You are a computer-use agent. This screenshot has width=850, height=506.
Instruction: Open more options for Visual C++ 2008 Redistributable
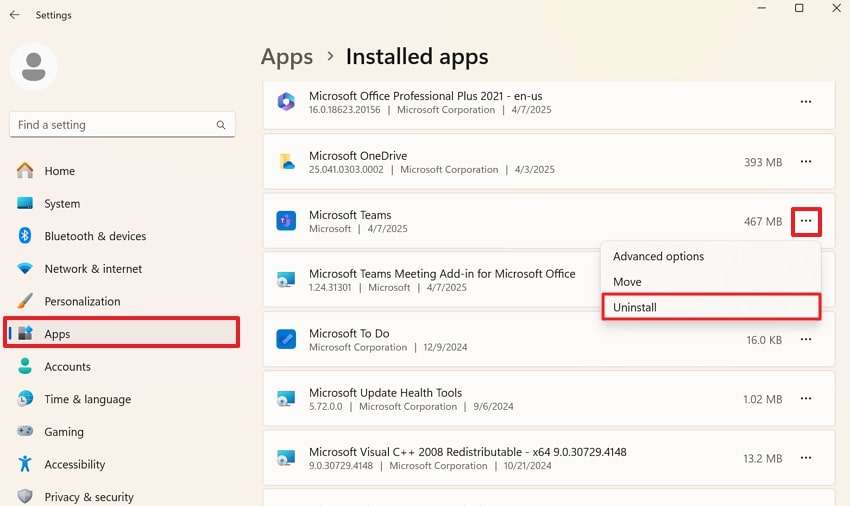pyautogui.click(x=806, y=458)
